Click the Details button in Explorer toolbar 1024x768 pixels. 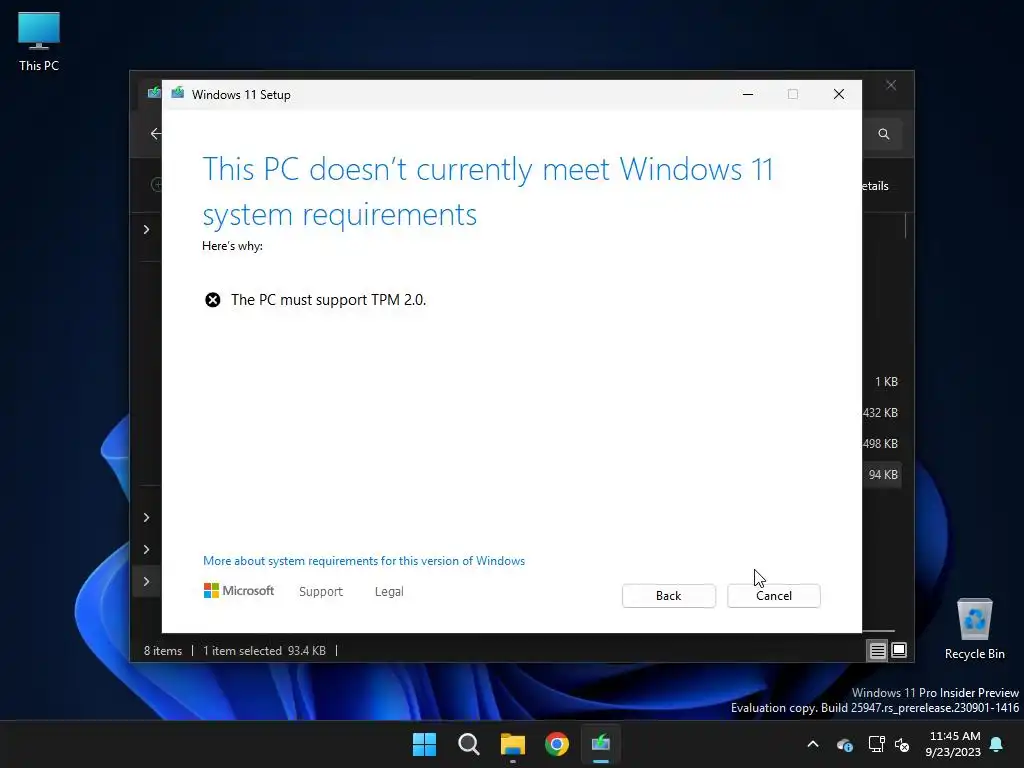pos(876,186)
